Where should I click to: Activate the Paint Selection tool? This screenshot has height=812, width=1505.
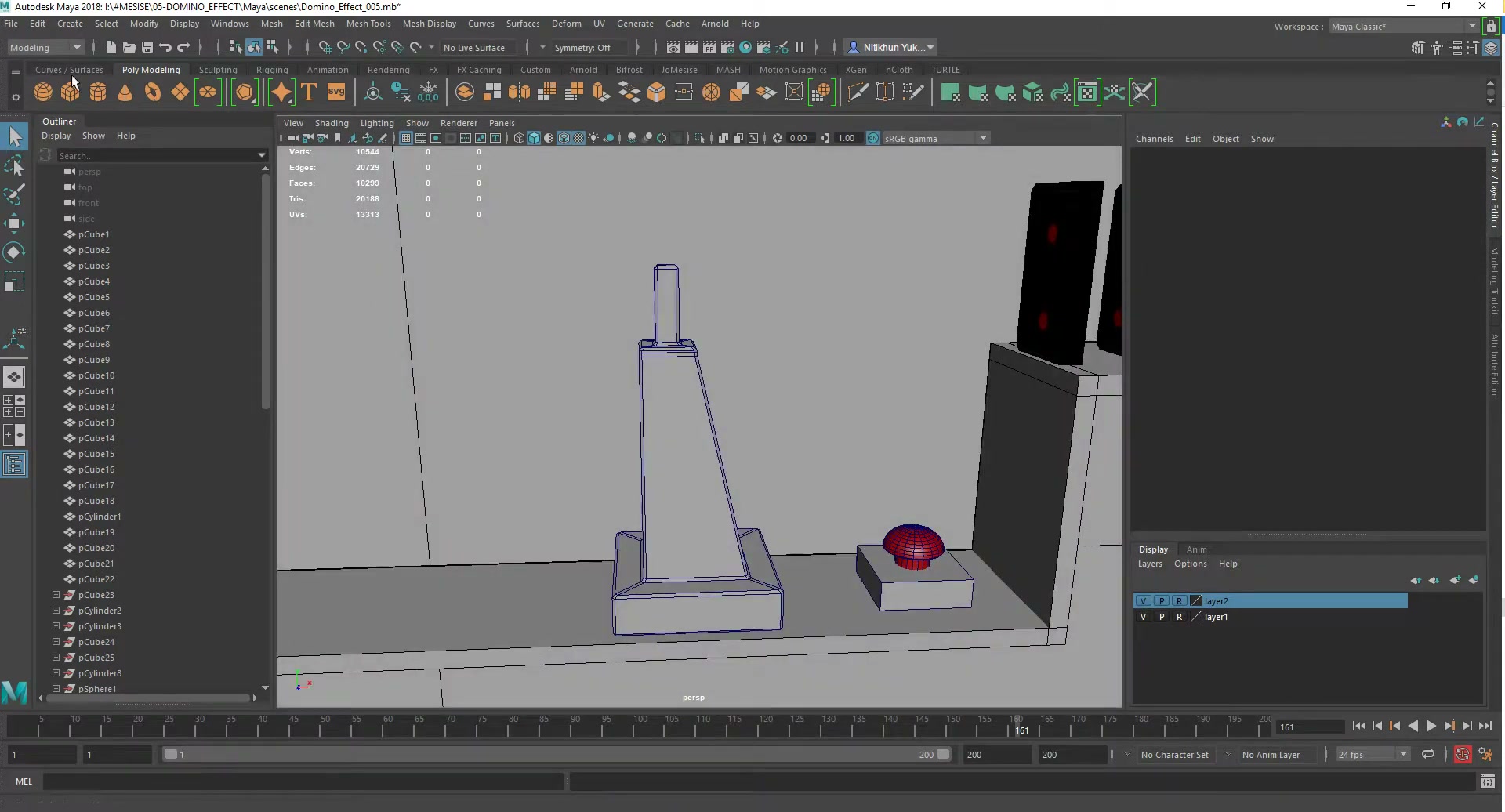click(14, 194)
